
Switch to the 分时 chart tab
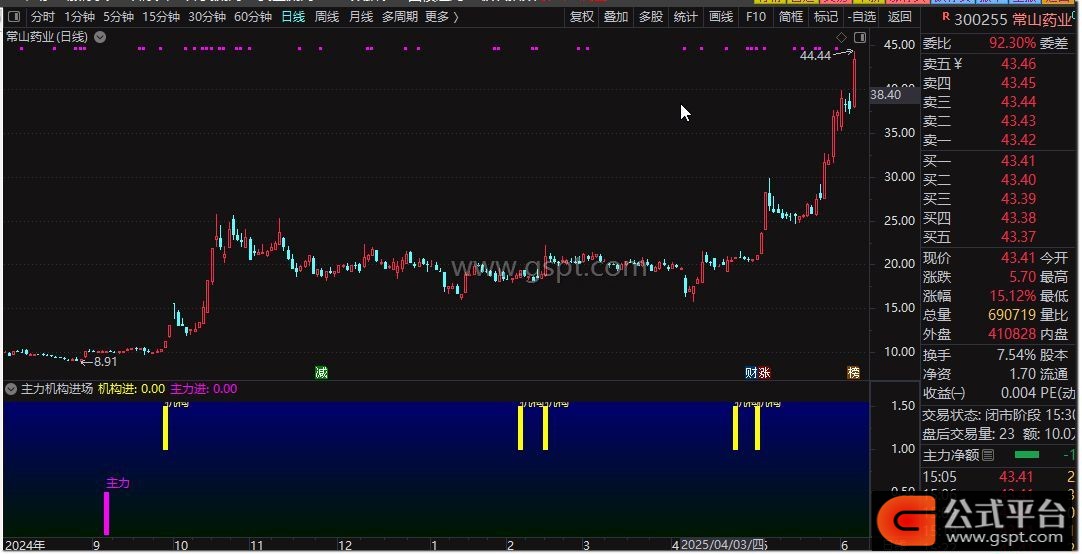pyautogui.click(x=42, y=17)
